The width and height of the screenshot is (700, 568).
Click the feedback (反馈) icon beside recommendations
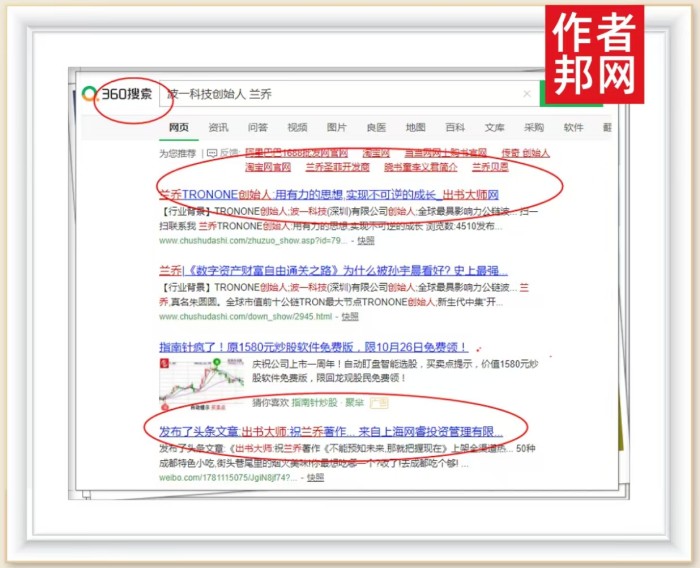(x=213, y=153)
